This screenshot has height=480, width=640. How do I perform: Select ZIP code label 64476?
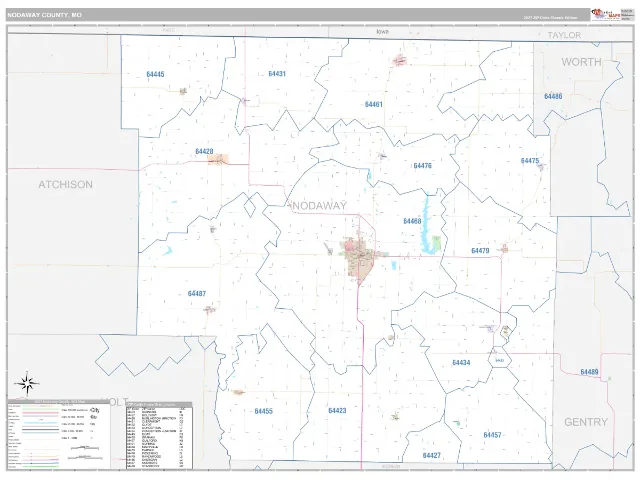click(x=422, y=166)
